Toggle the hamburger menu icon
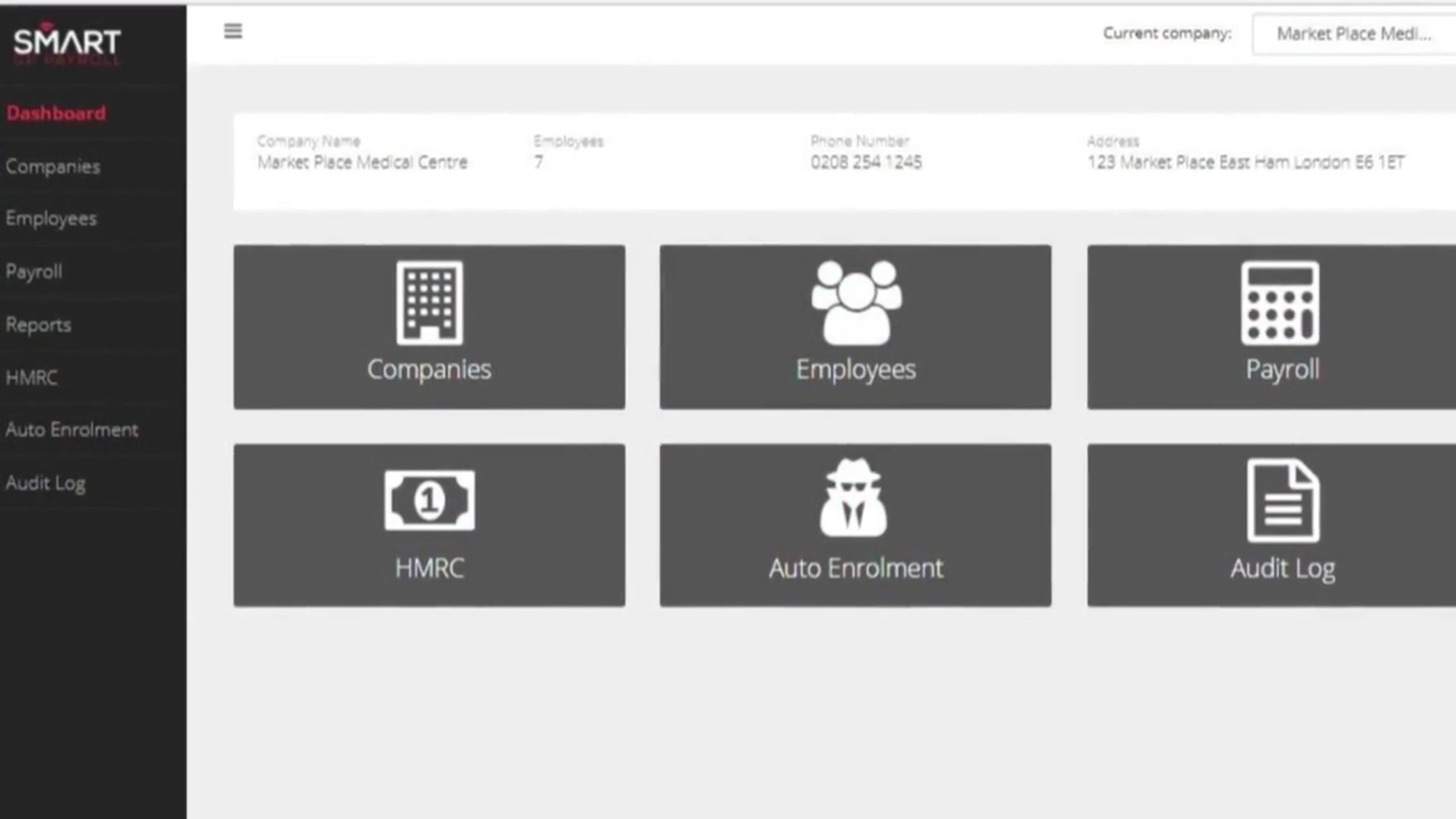 coord(233,31)
